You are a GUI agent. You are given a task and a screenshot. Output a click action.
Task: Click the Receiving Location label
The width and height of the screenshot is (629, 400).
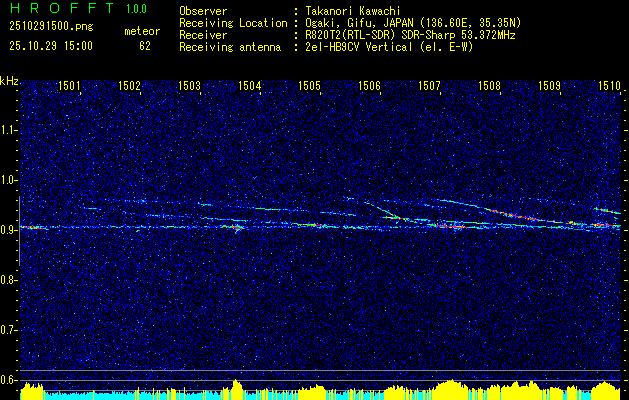(x=233, y=23)
